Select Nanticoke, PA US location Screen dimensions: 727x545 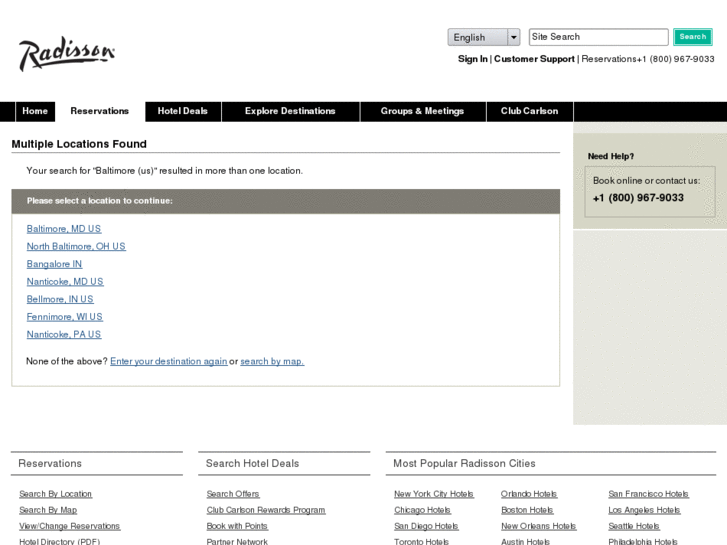tap(64, 334)
